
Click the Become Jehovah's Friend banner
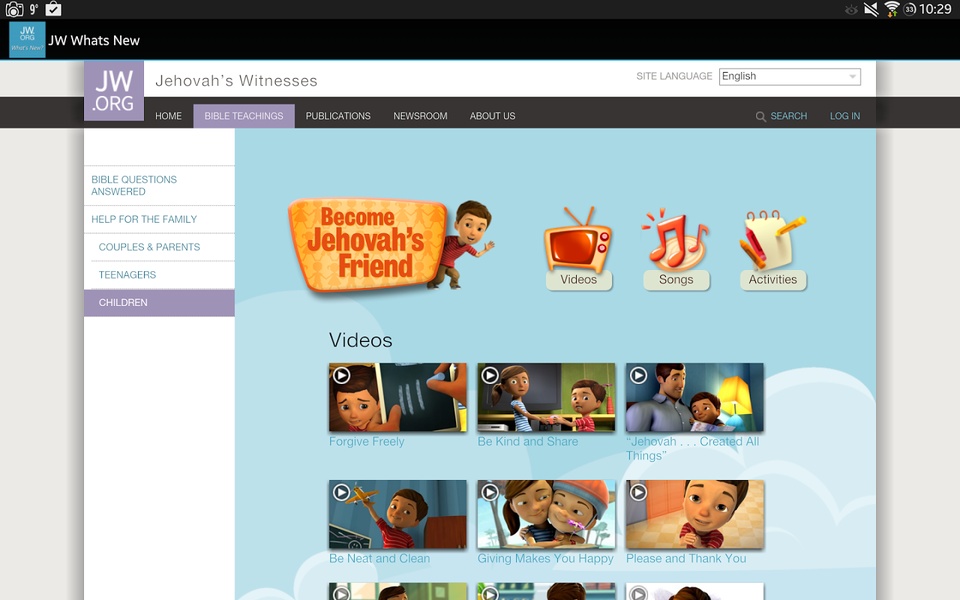pos(391,245)
